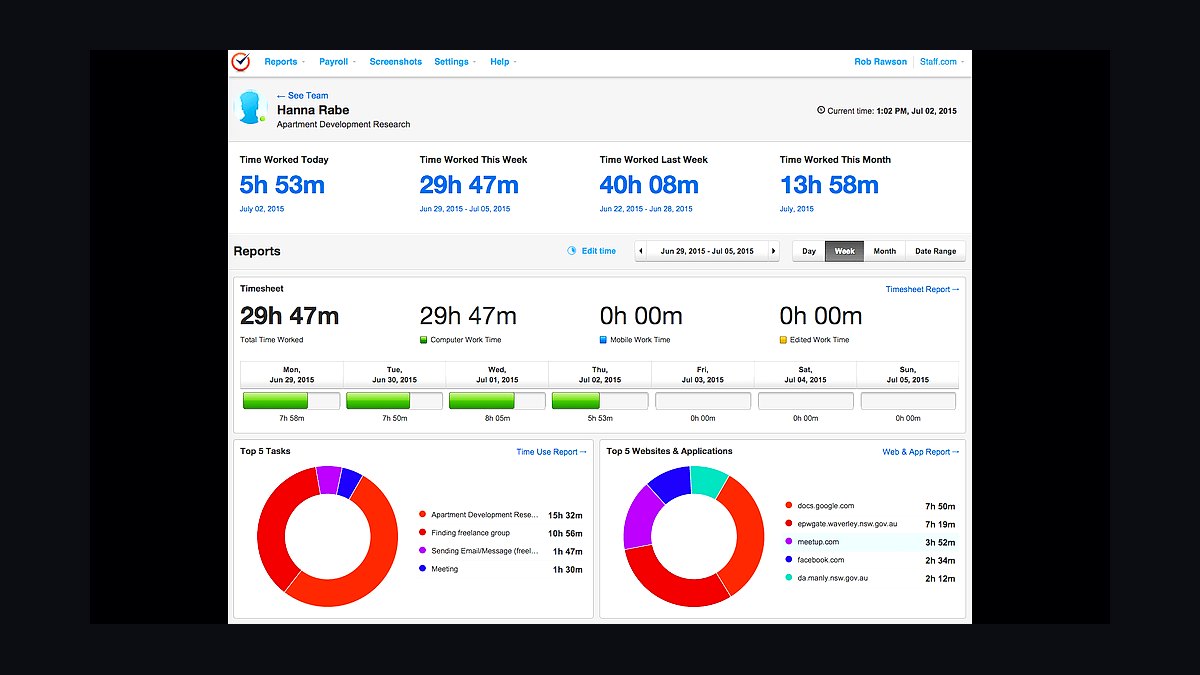Screen dimensions: 1200x675
Task: Click the meetup.com entry
Action: 818,542
